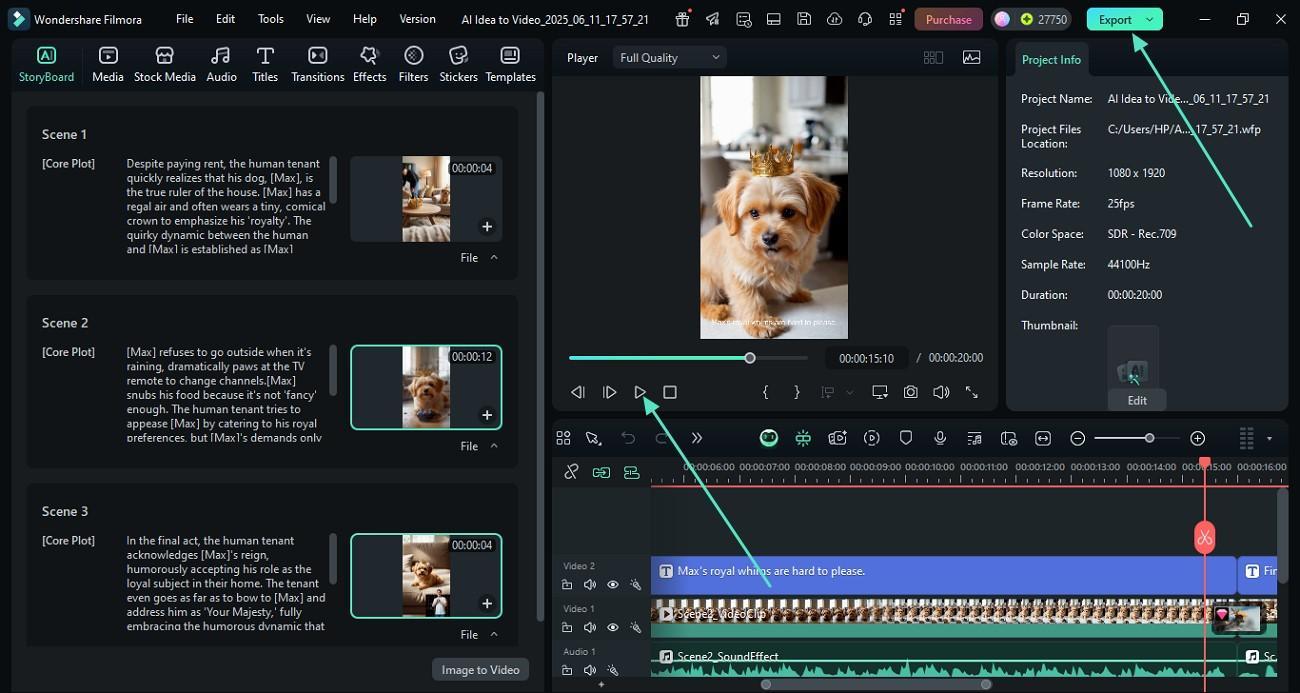
Task: Toggle Video 1 track visibility eye
Action: pos(613,627)
